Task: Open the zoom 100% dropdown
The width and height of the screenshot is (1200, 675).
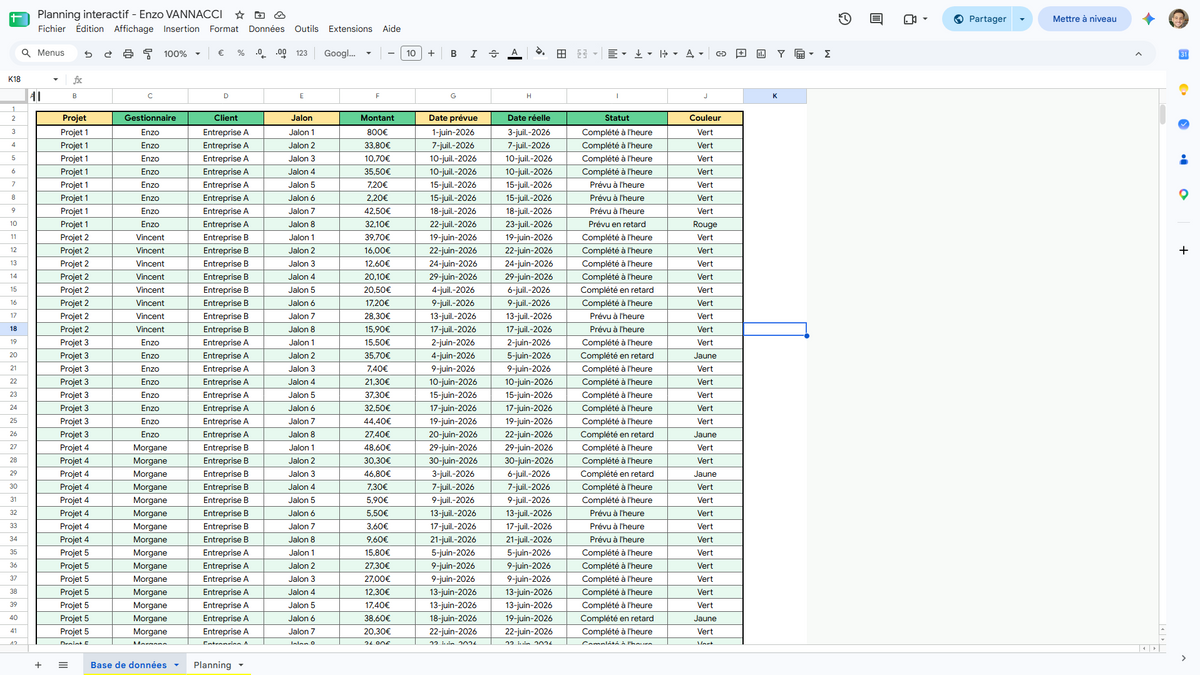Action: pyautogui.click(x=182, y=54)
